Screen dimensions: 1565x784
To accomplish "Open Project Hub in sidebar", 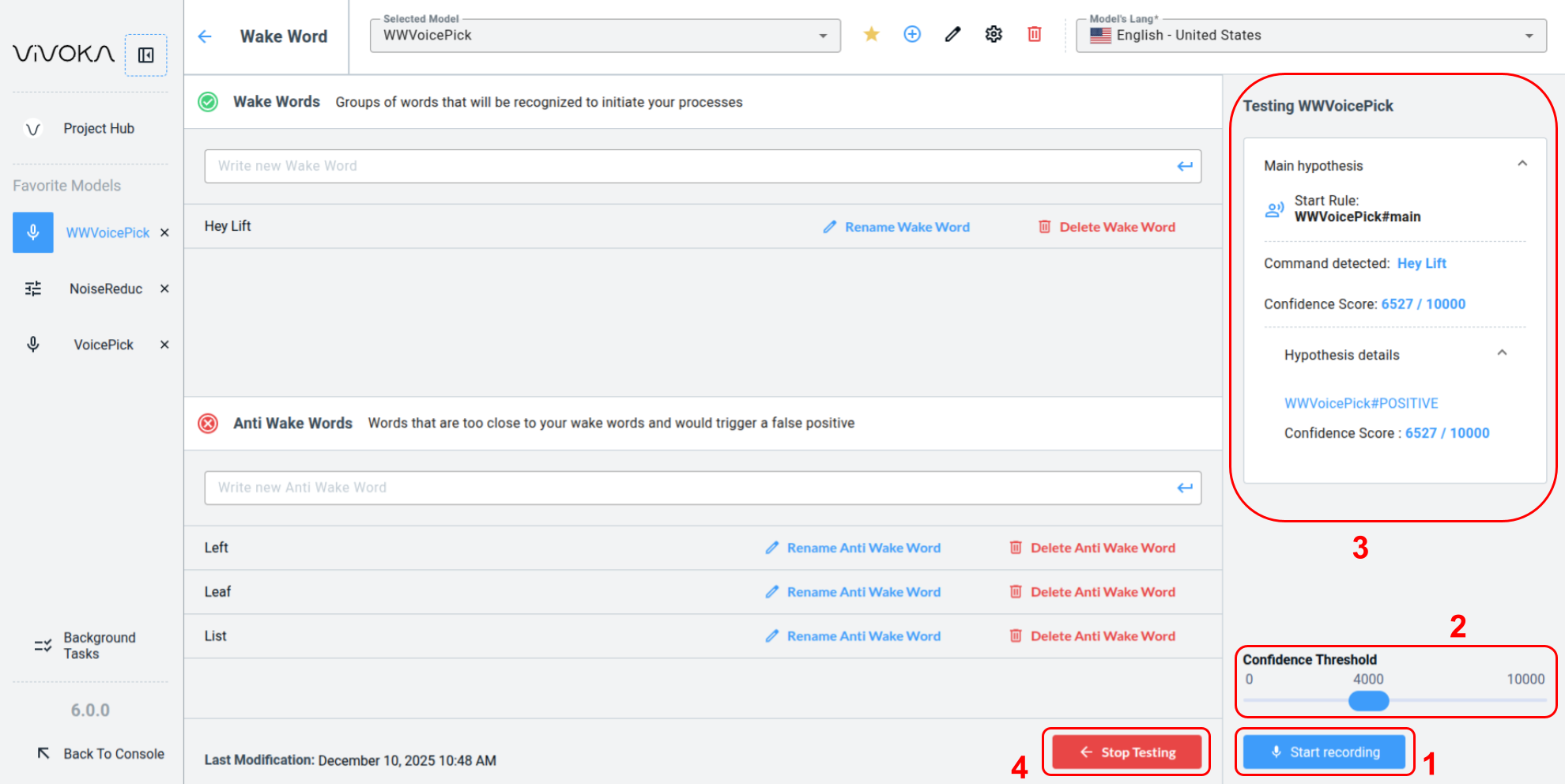I will click(x=98, y=129).
